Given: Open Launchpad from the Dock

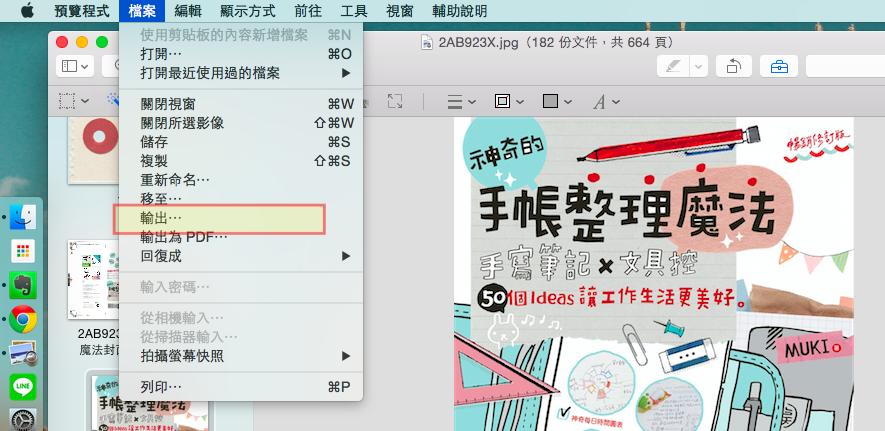Looking at the screenshot, I should click(23, 251).
